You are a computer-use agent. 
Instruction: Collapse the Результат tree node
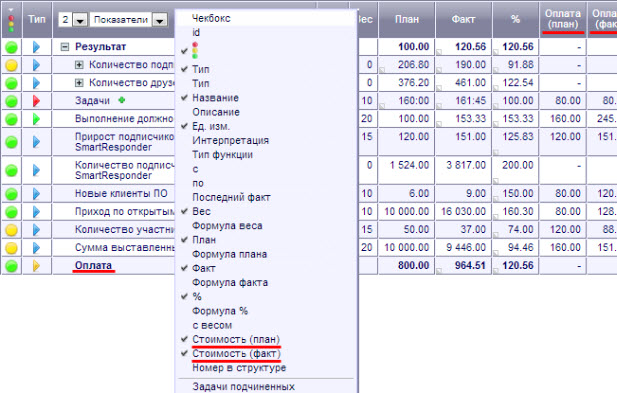pyautogui.click(x=65, y=47)
